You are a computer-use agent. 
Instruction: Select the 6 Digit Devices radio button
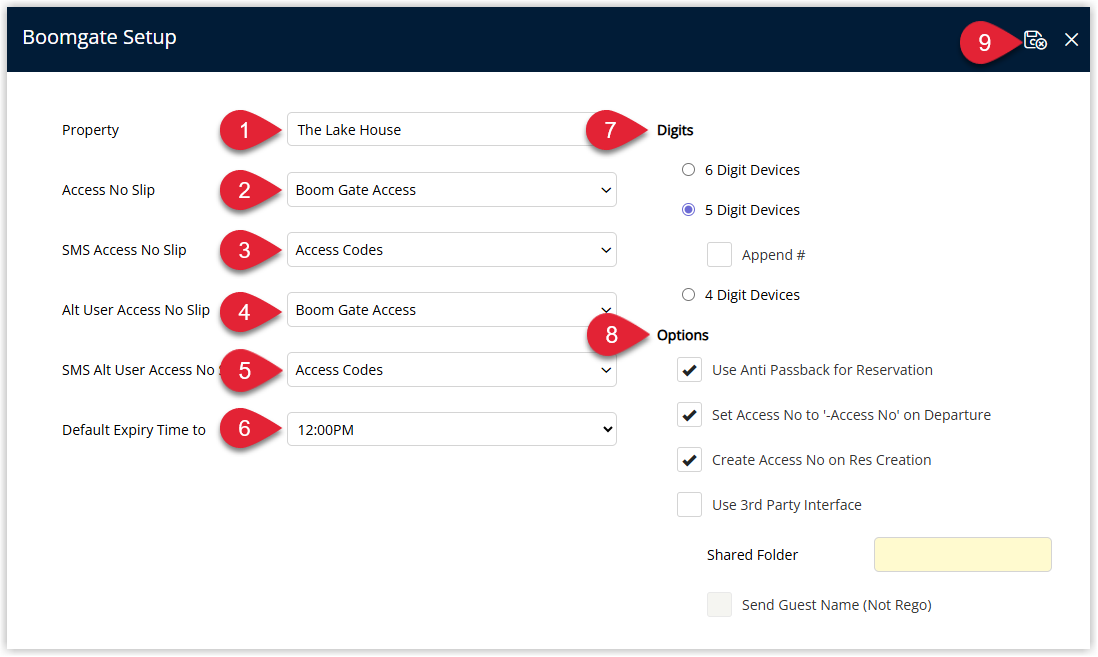(x=688, y=170)
